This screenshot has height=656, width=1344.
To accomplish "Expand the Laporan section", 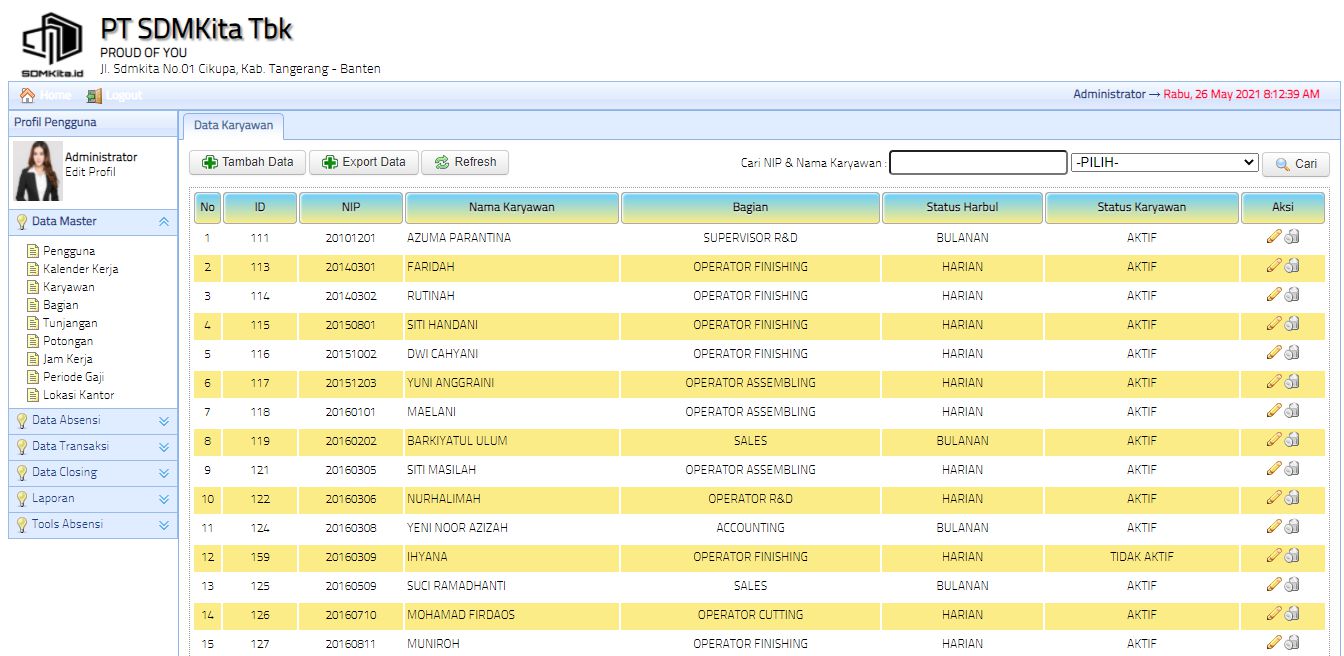I will (164, 499).
